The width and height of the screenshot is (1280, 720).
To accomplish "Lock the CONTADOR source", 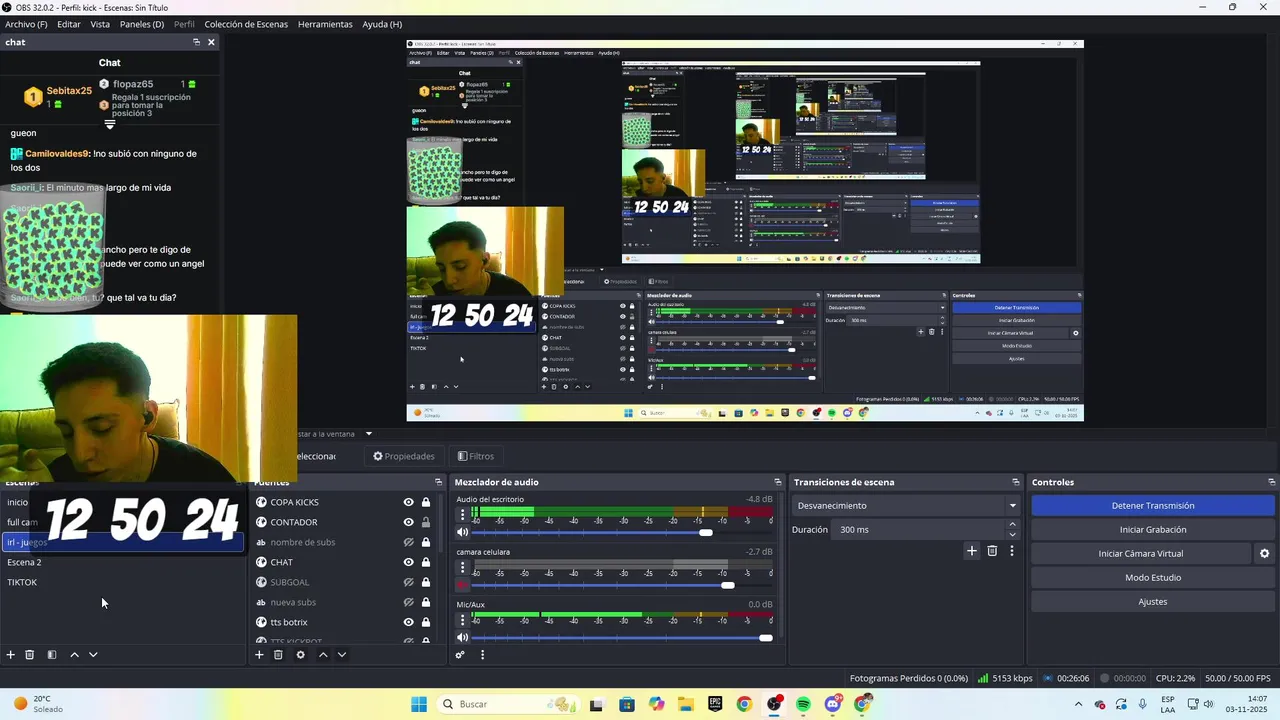I will tap(426, 522).
